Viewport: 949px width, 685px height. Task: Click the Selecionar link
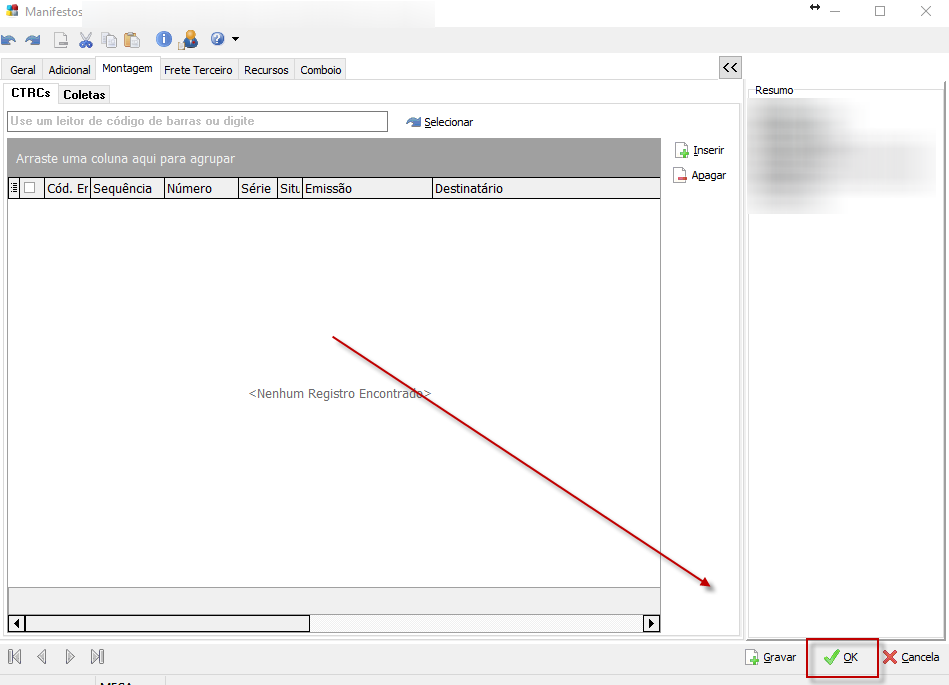(439, 122)
